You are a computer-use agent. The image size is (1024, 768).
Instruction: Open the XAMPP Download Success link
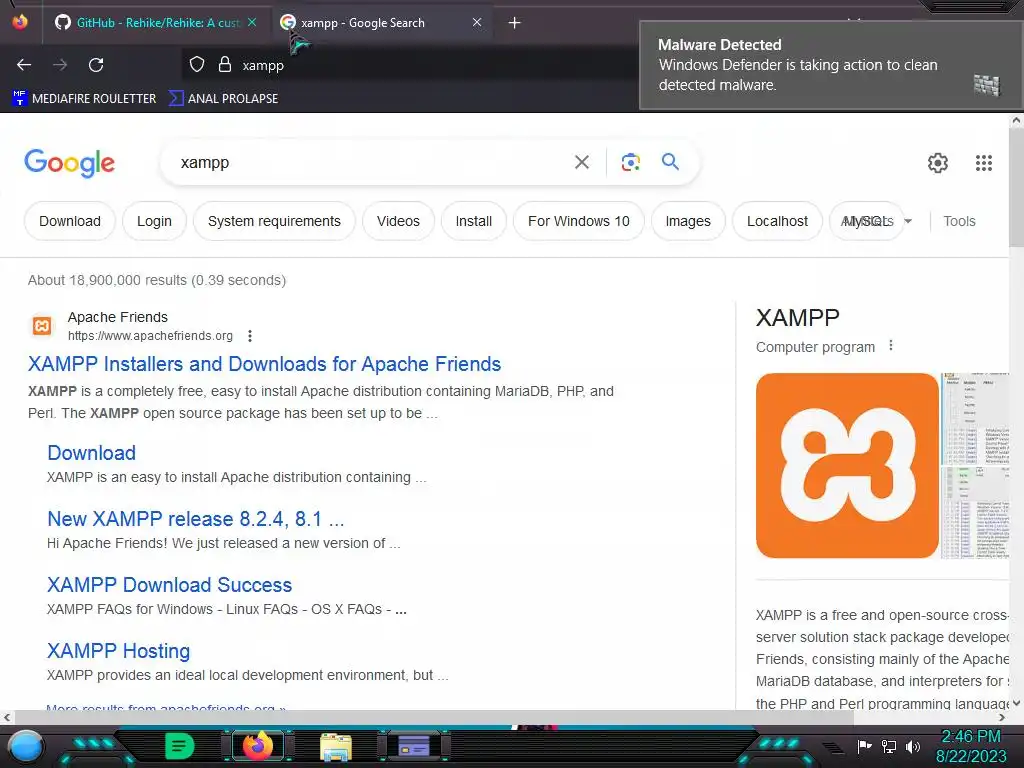[x=169, y=584]
